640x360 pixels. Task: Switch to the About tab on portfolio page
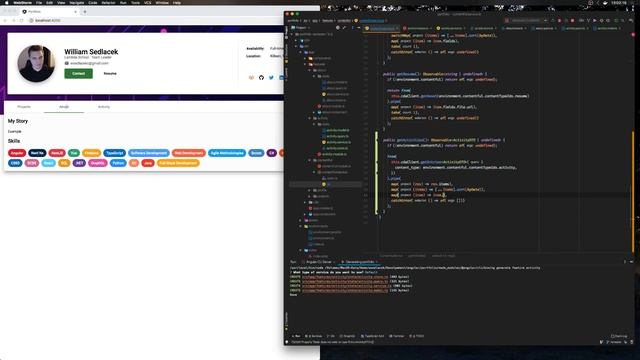pos(64,107)
